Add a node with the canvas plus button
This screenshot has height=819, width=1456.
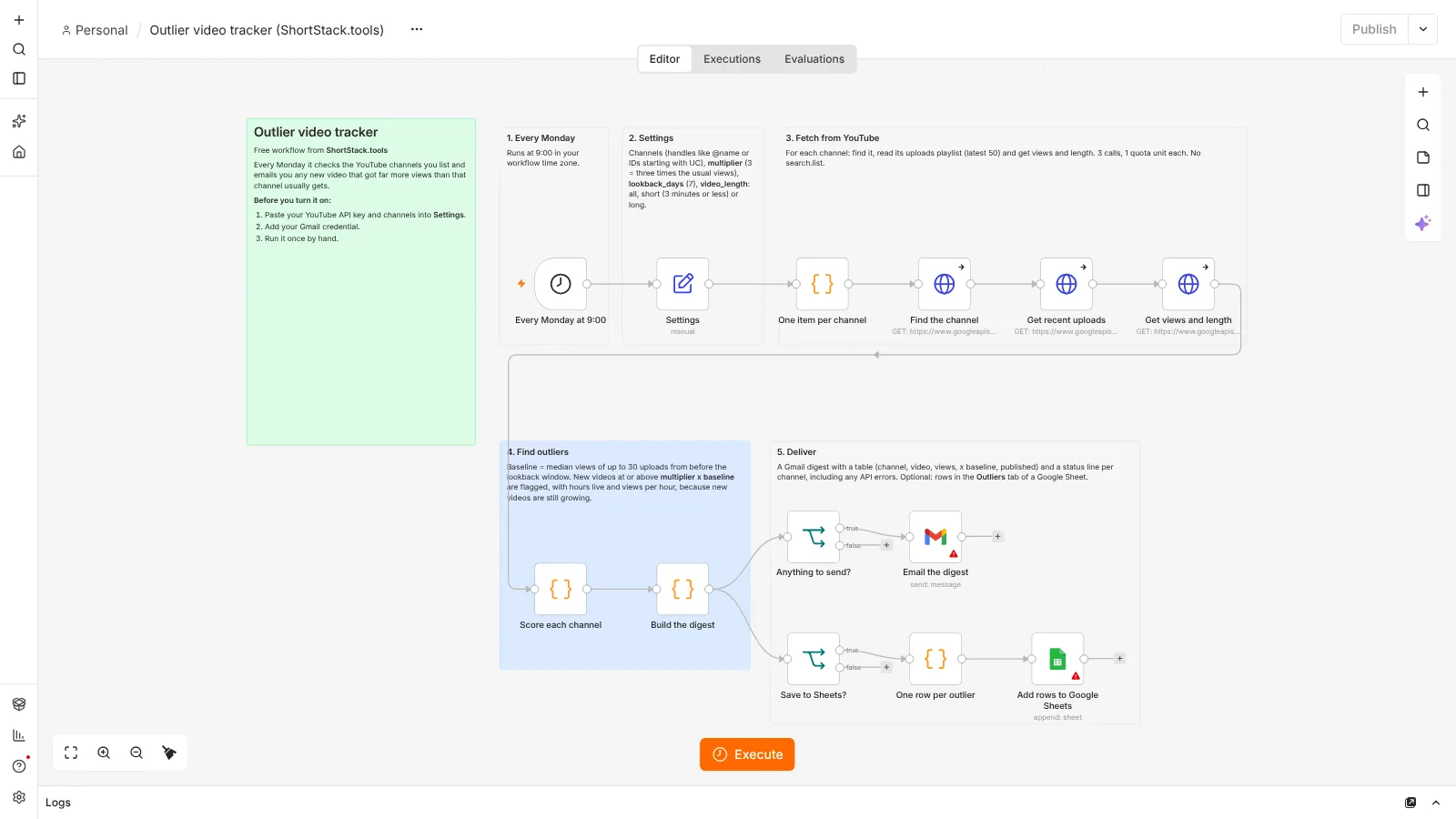1423,92
